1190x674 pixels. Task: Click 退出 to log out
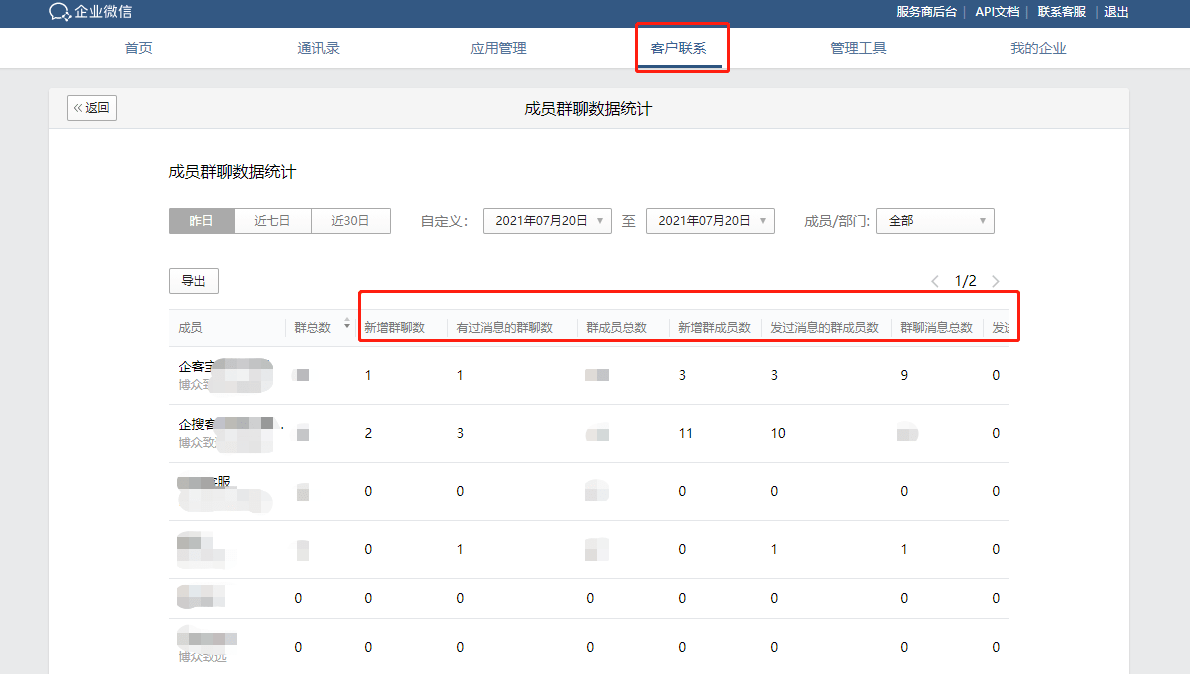pos(1116,12)
